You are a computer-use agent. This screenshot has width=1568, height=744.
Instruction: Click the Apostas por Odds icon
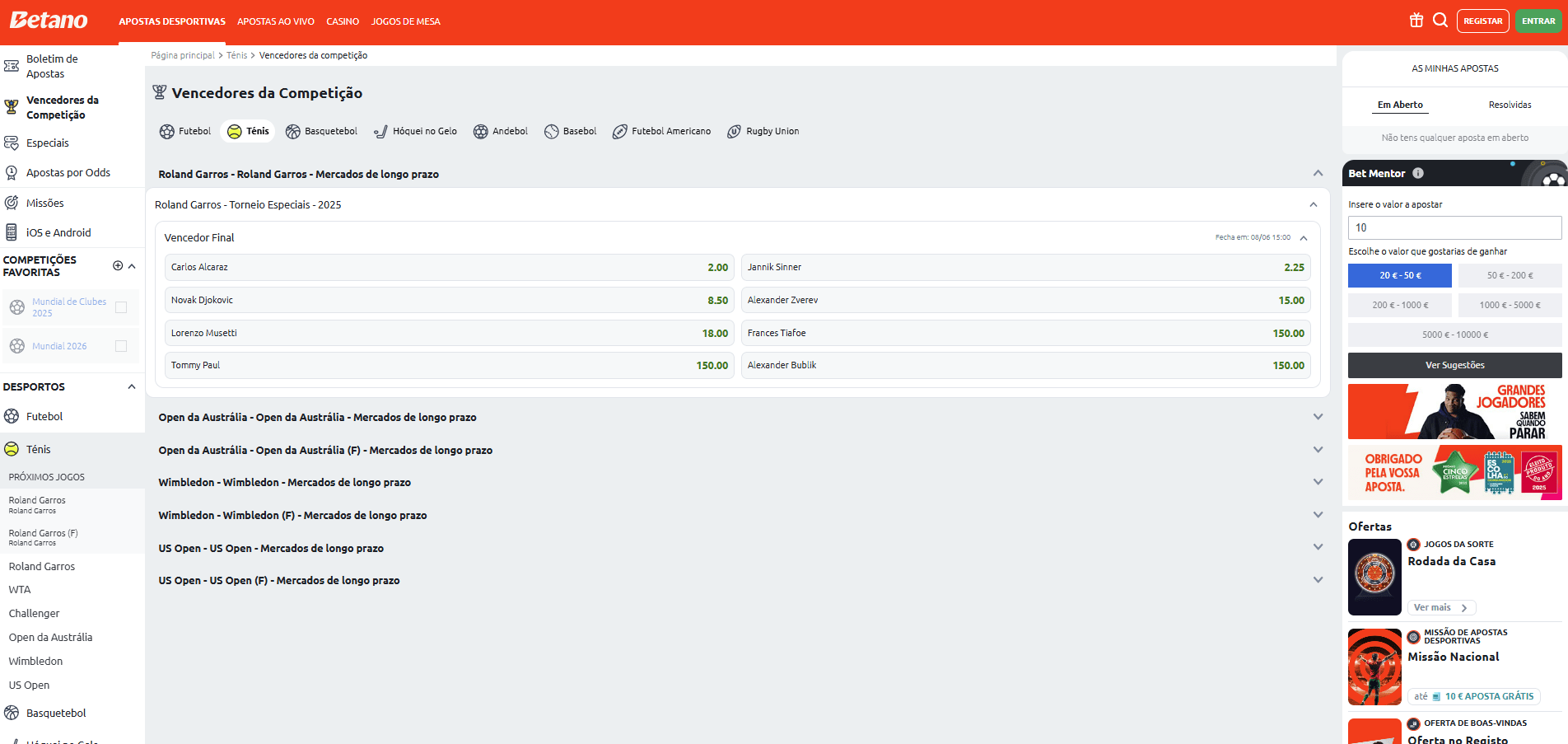[x=12, y=172]
